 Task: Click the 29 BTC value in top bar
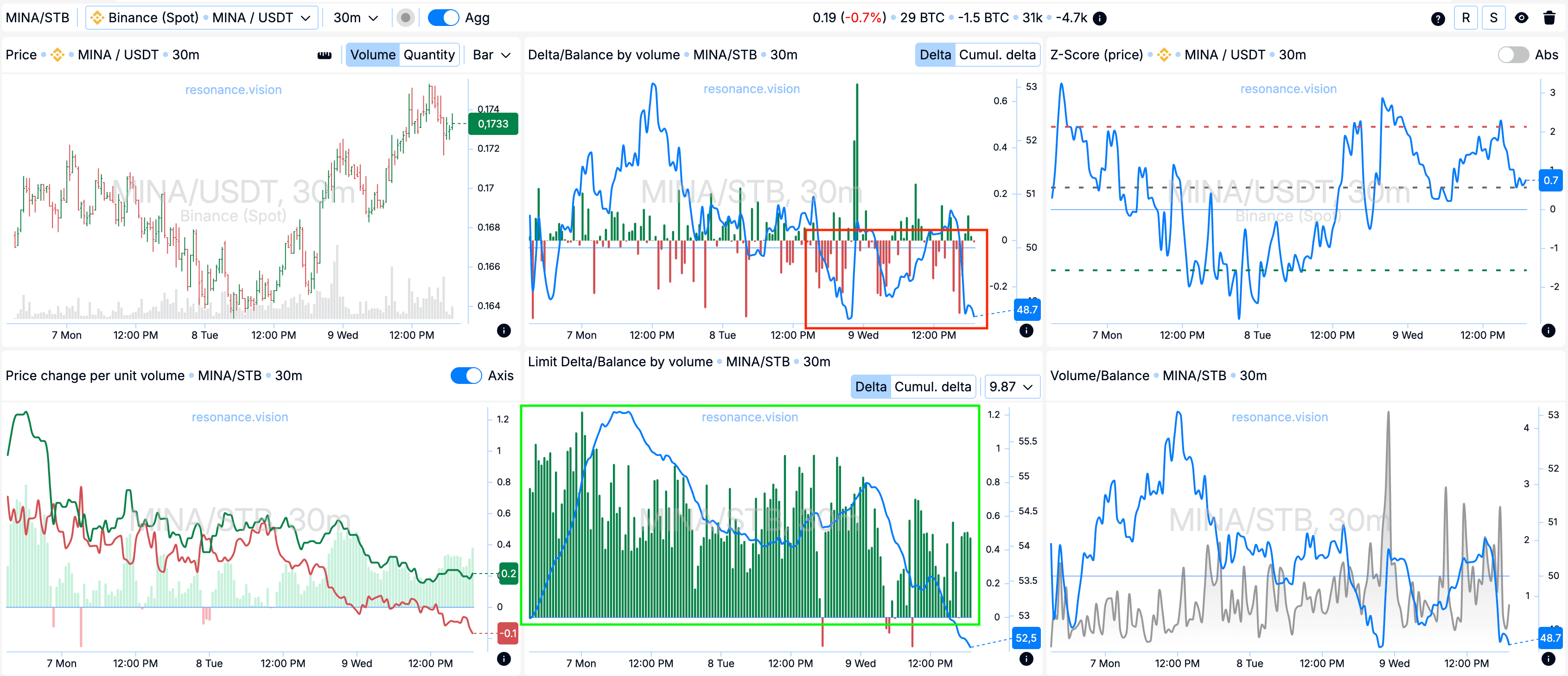922,18
